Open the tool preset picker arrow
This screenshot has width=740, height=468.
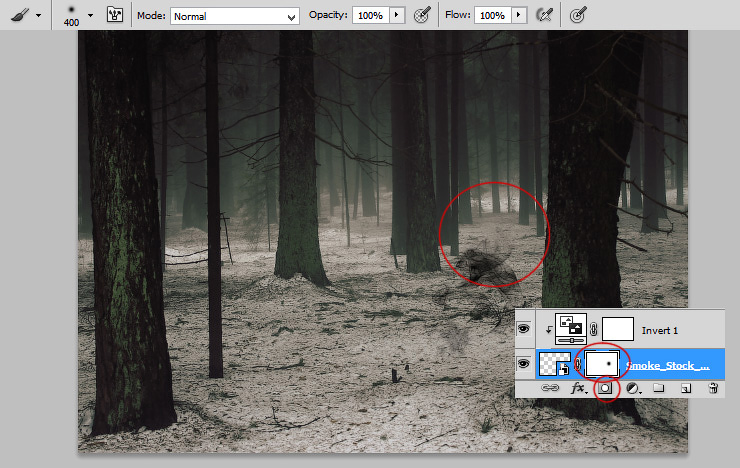click(x=38, y=16)
